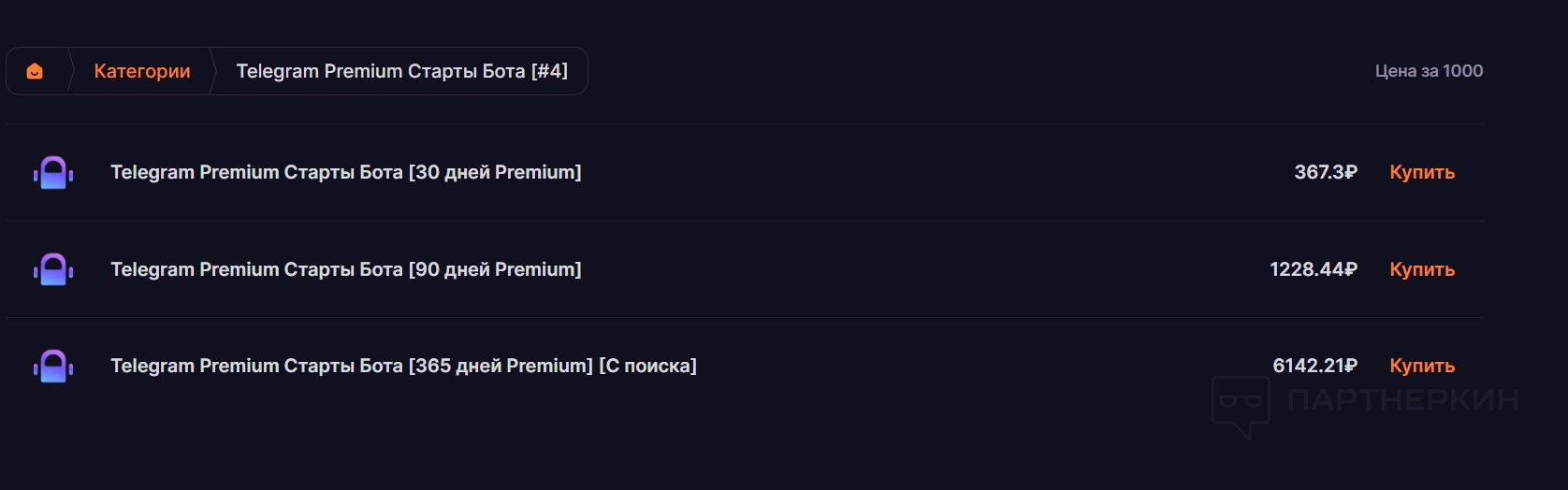Click the chevron separator after the home icon
The width and height of the screenshot is (1568, 490).
coord(71,71)
